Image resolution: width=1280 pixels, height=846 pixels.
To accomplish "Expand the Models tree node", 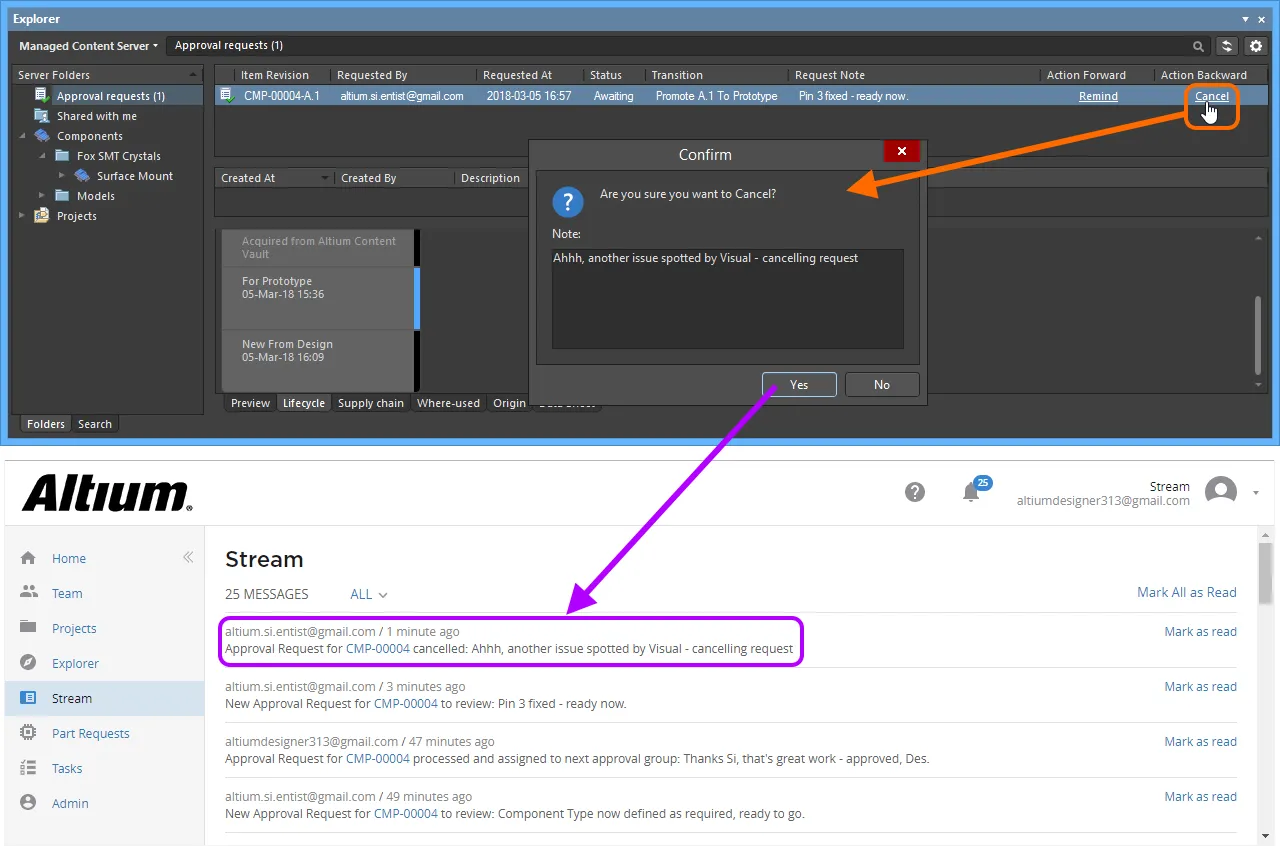I will pyautogui.click(x=42, y=195).
